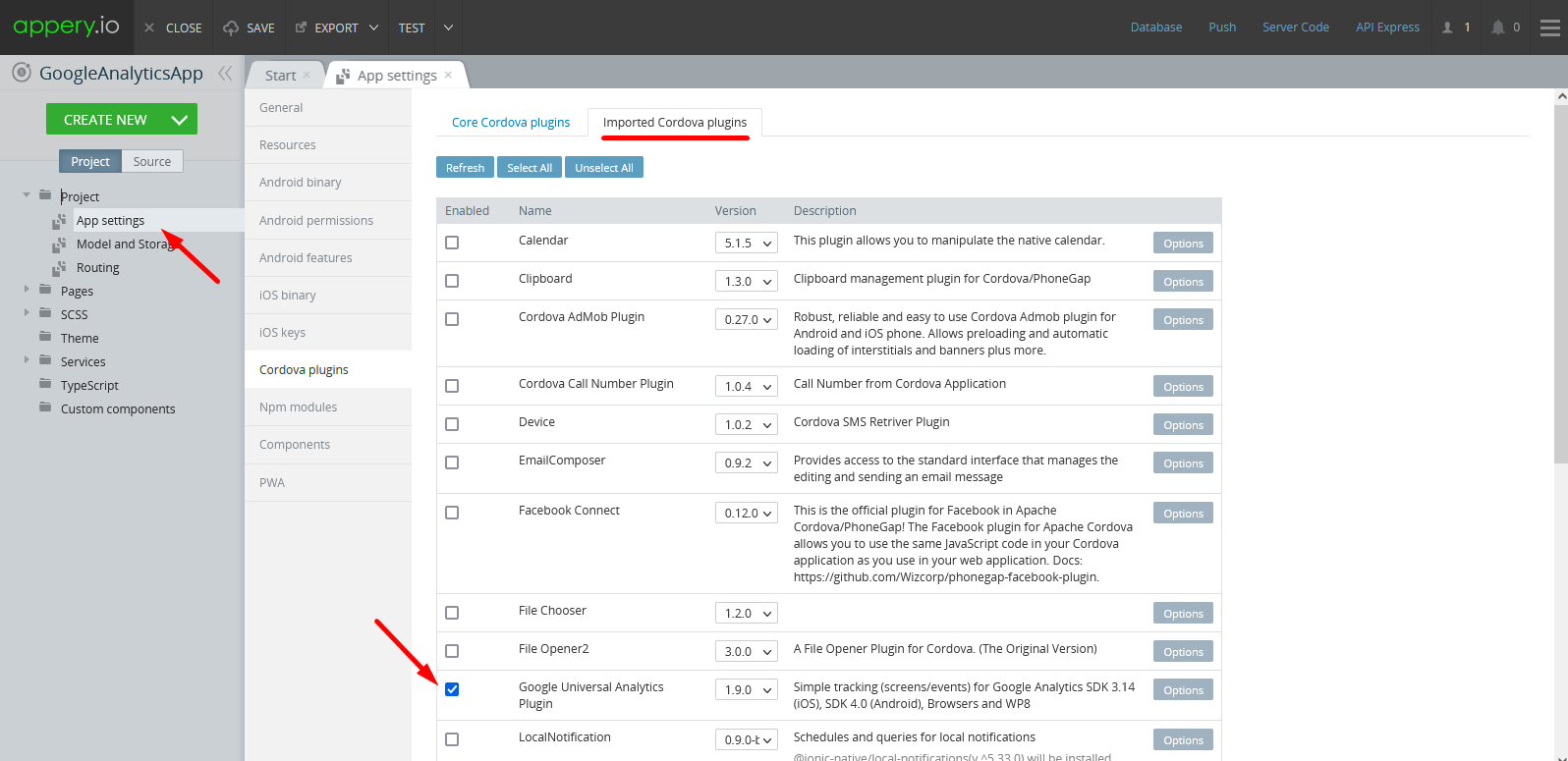Switch to the Source view tab

(x=152, y=161)
